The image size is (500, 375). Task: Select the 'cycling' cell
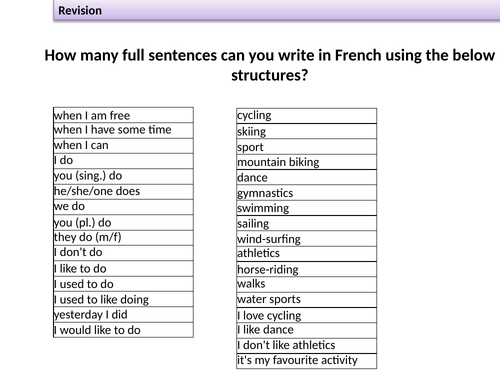[307, 116]
